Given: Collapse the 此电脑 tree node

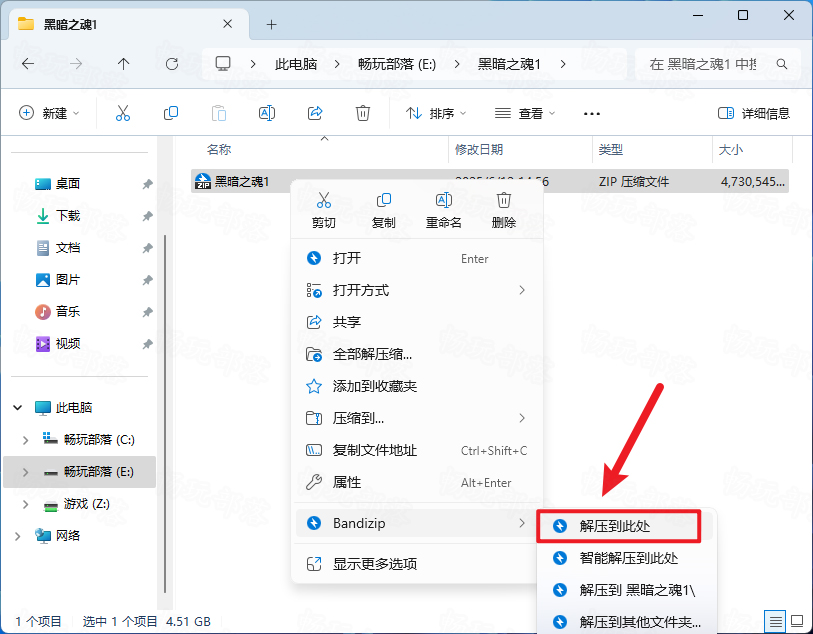Looking at the screenshot, I should click(18, 407).
